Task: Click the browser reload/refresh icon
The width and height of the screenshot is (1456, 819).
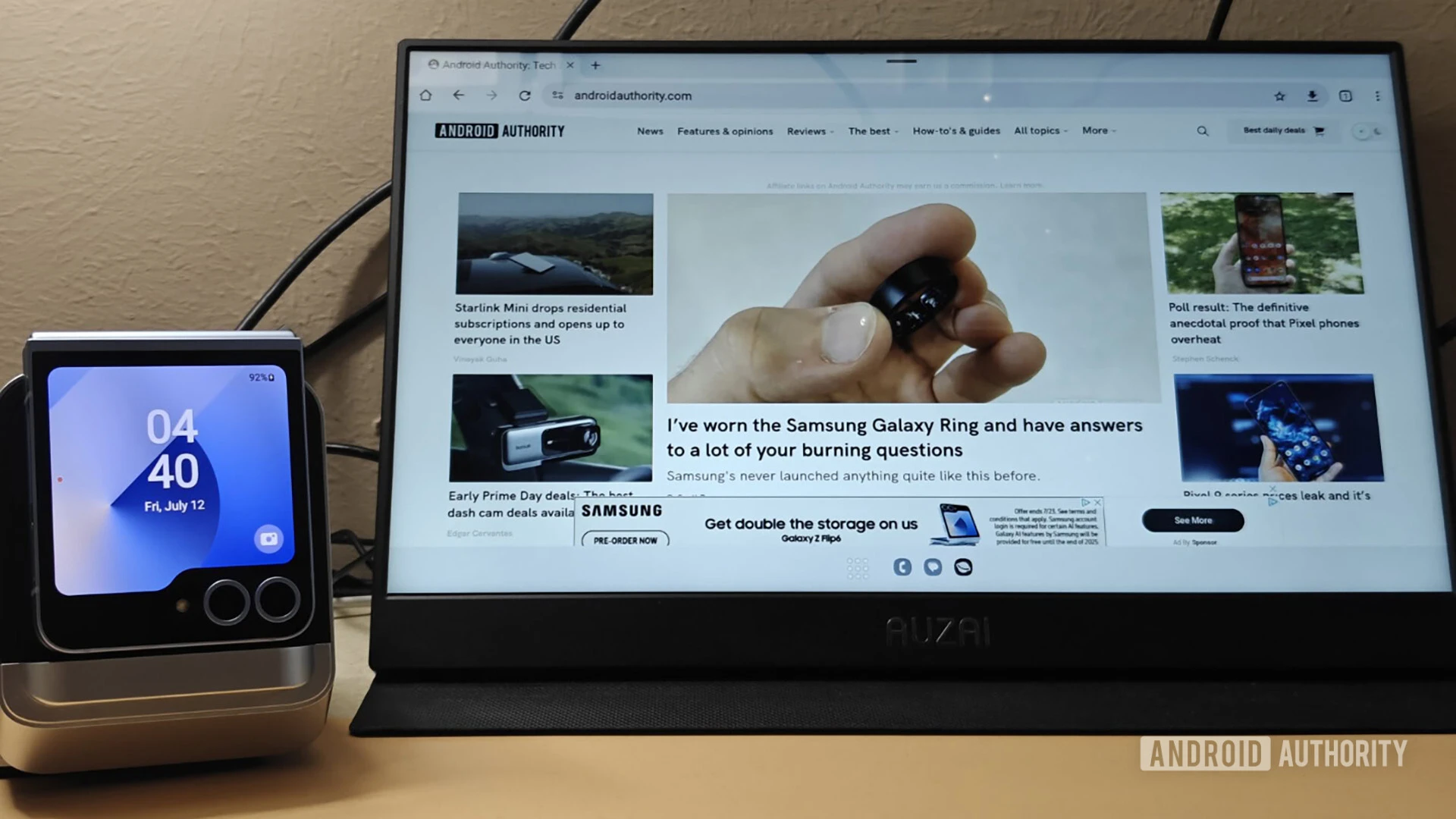Action: (525, 96)
